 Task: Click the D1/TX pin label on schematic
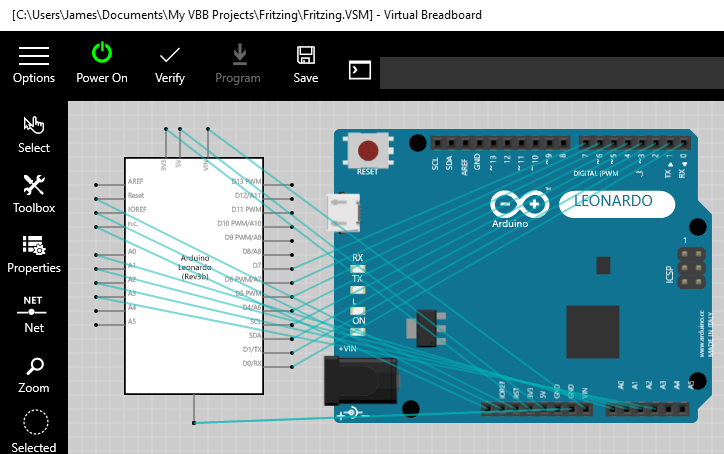pos(252,350)
